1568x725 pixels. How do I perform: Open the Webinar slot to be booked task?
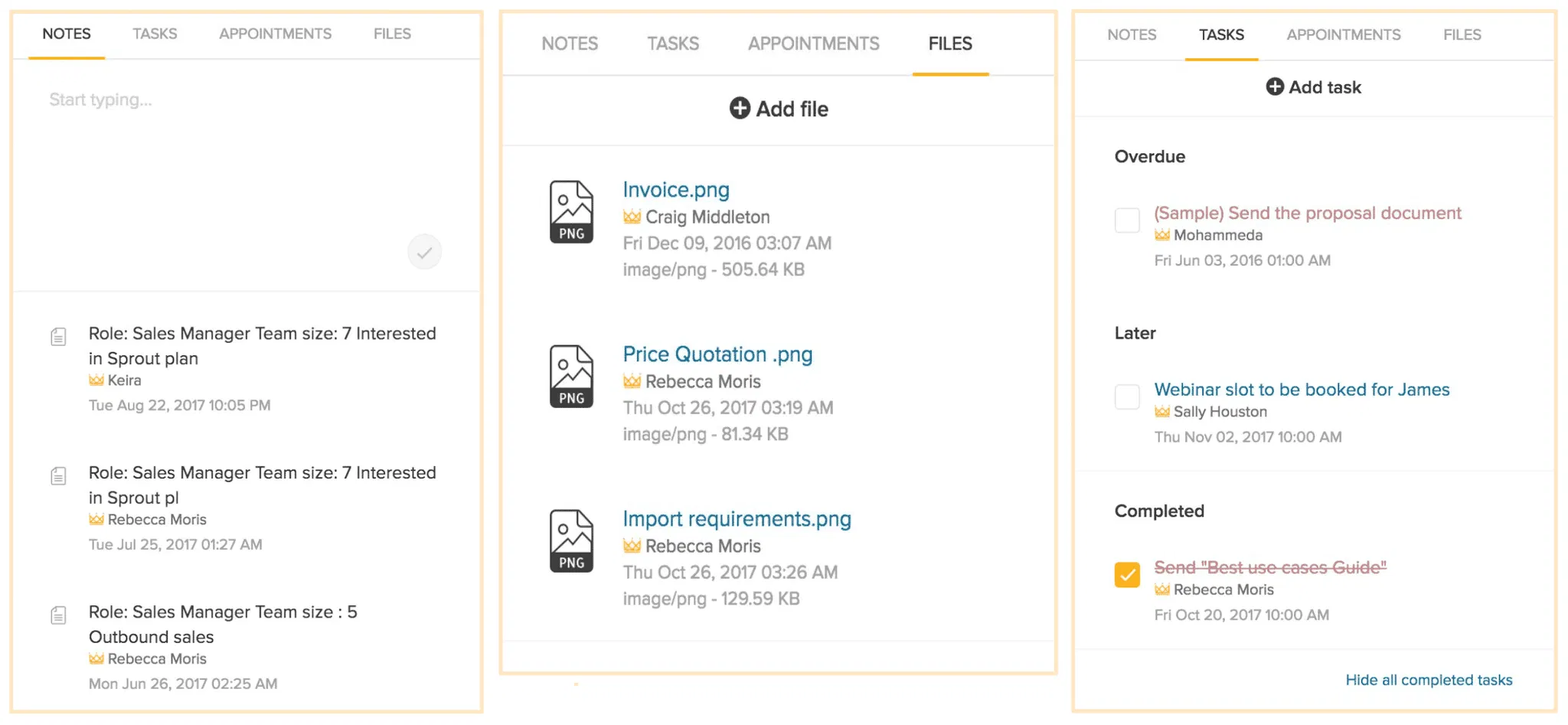[x=1302, y=390]
